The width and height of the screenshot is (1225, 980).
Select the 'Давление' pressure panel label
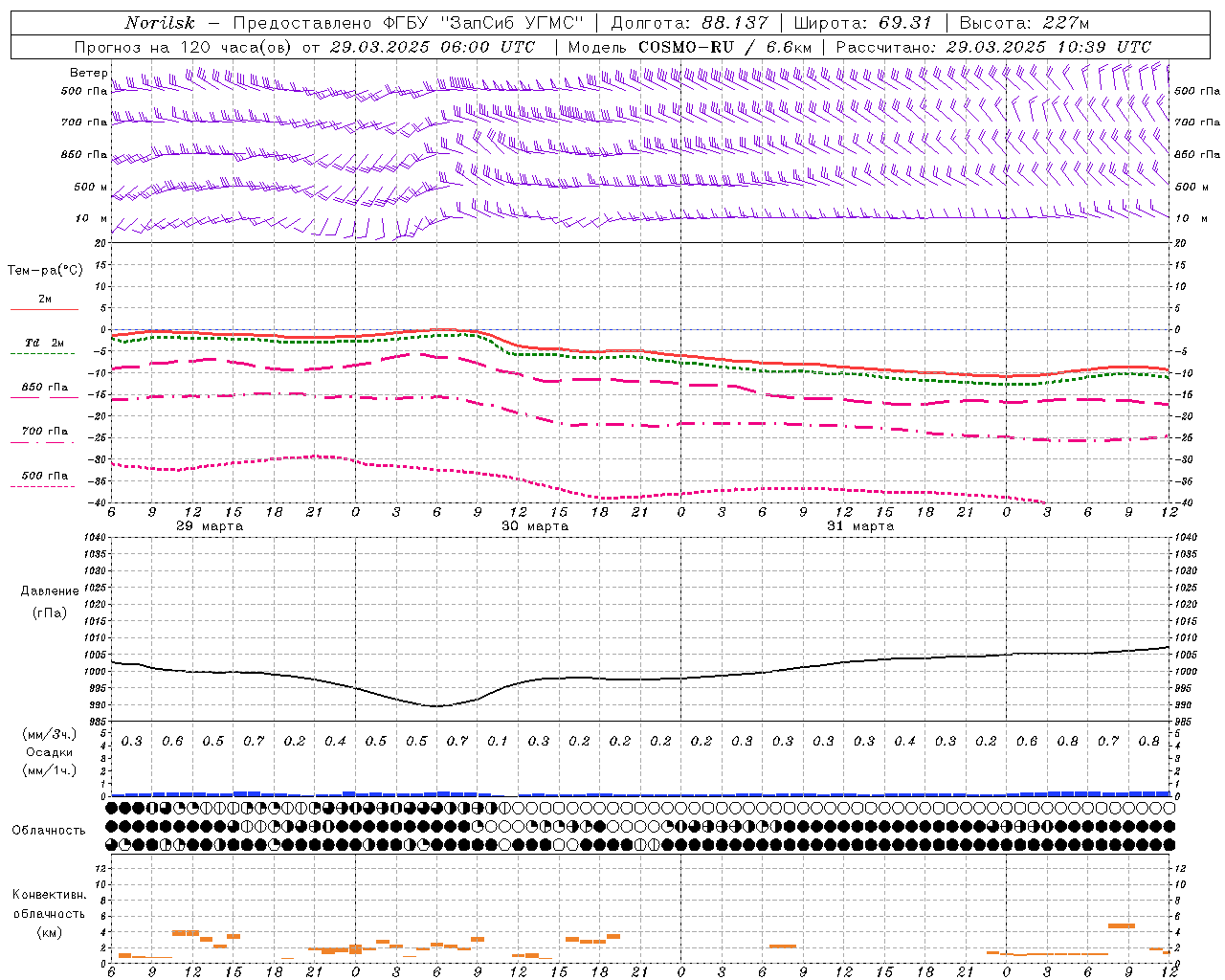click(50, 591)
